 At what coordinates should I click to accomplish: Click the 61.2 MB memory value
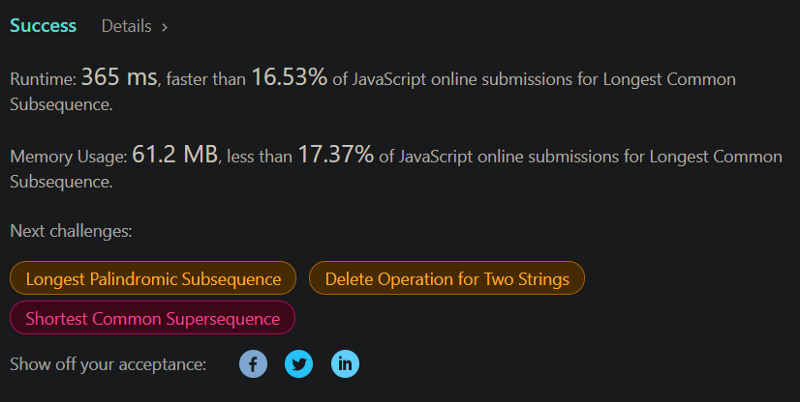coord(175,154)
